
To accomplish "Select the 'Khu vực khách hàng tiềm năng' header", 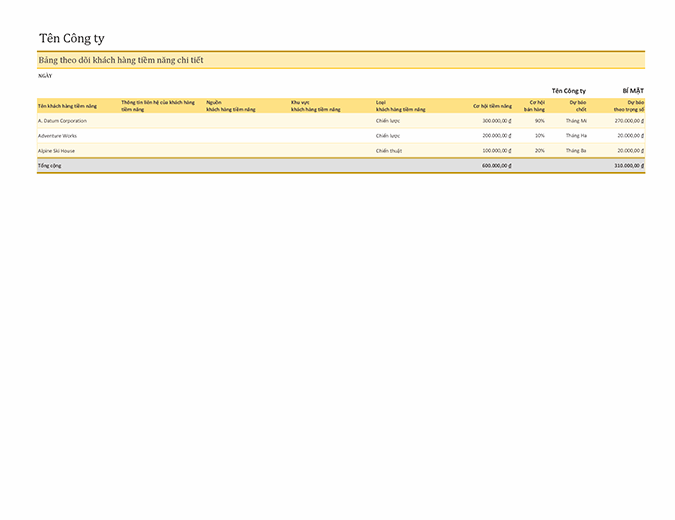I will coord(315,105).
